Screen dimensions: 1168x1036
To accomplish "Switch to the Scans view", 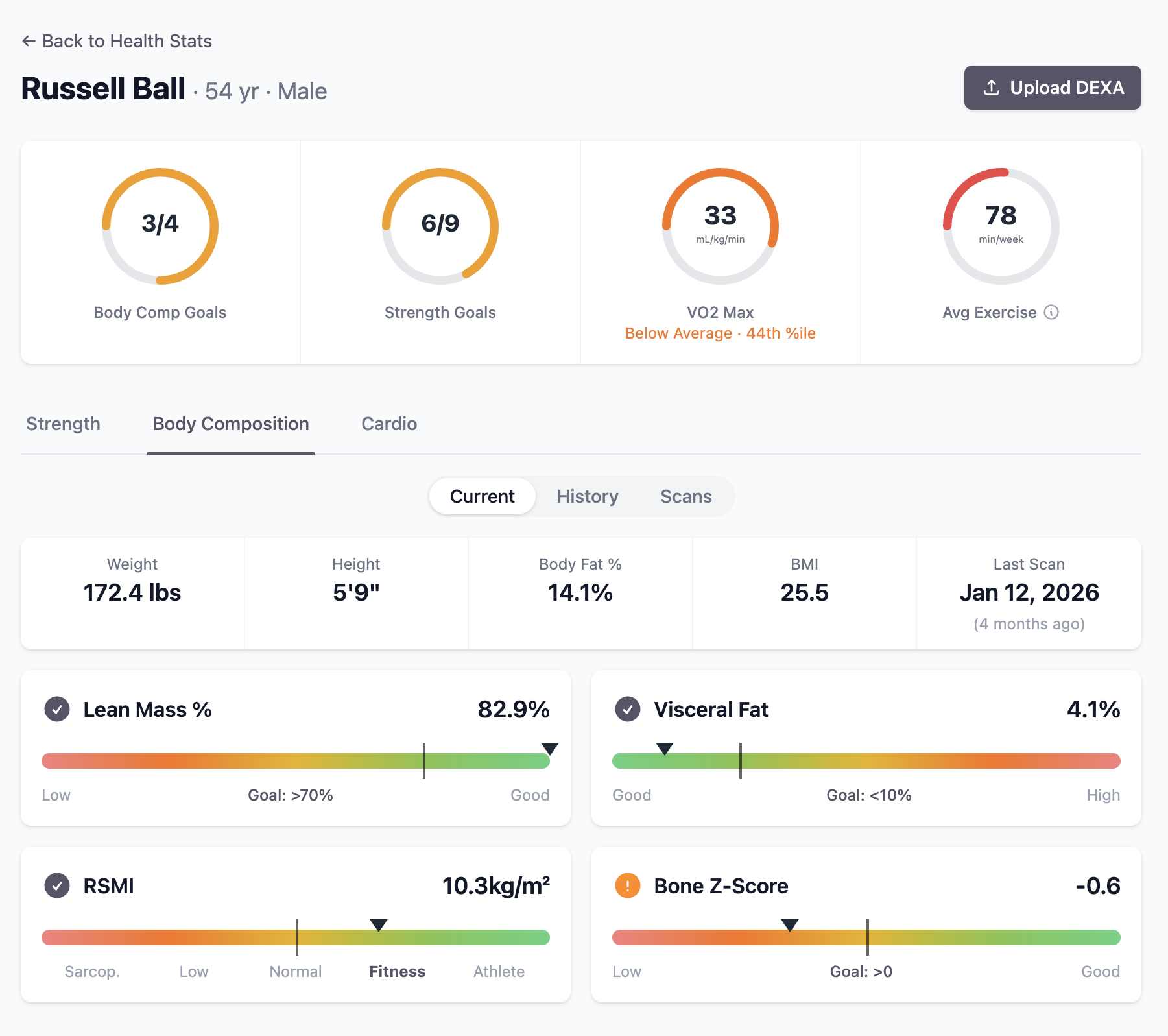I will pos(685,496).
